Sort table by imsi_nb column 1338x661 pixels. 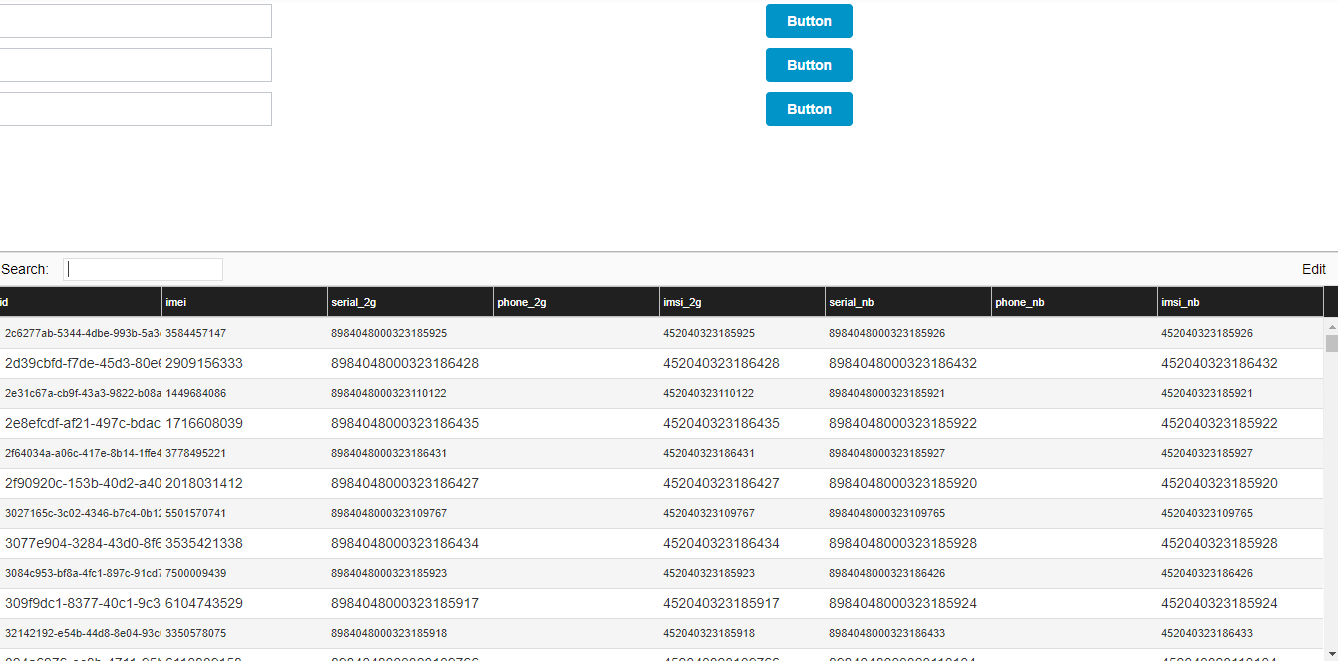point(1240,301)
